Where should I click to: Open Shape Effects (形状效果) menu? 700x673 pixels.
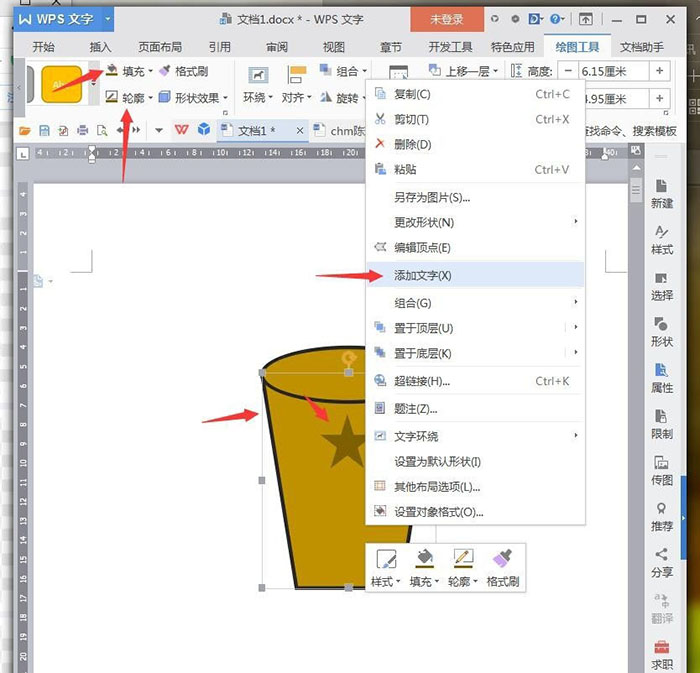coord(193,97)
